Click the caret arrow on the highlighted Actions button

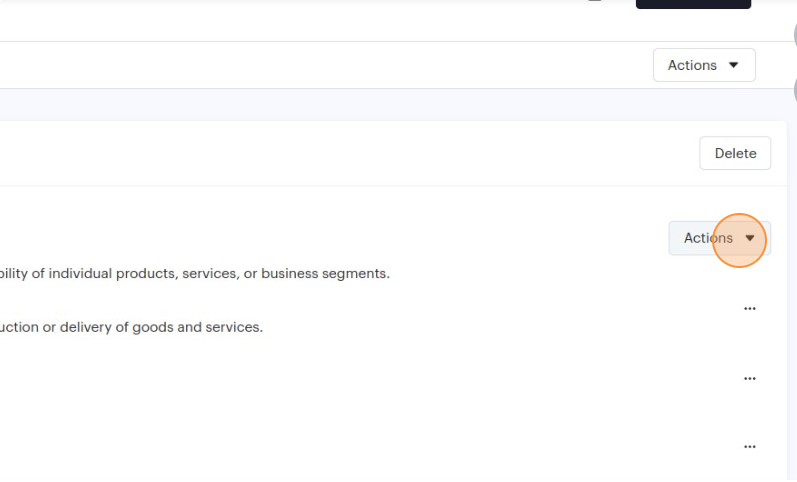750,238
